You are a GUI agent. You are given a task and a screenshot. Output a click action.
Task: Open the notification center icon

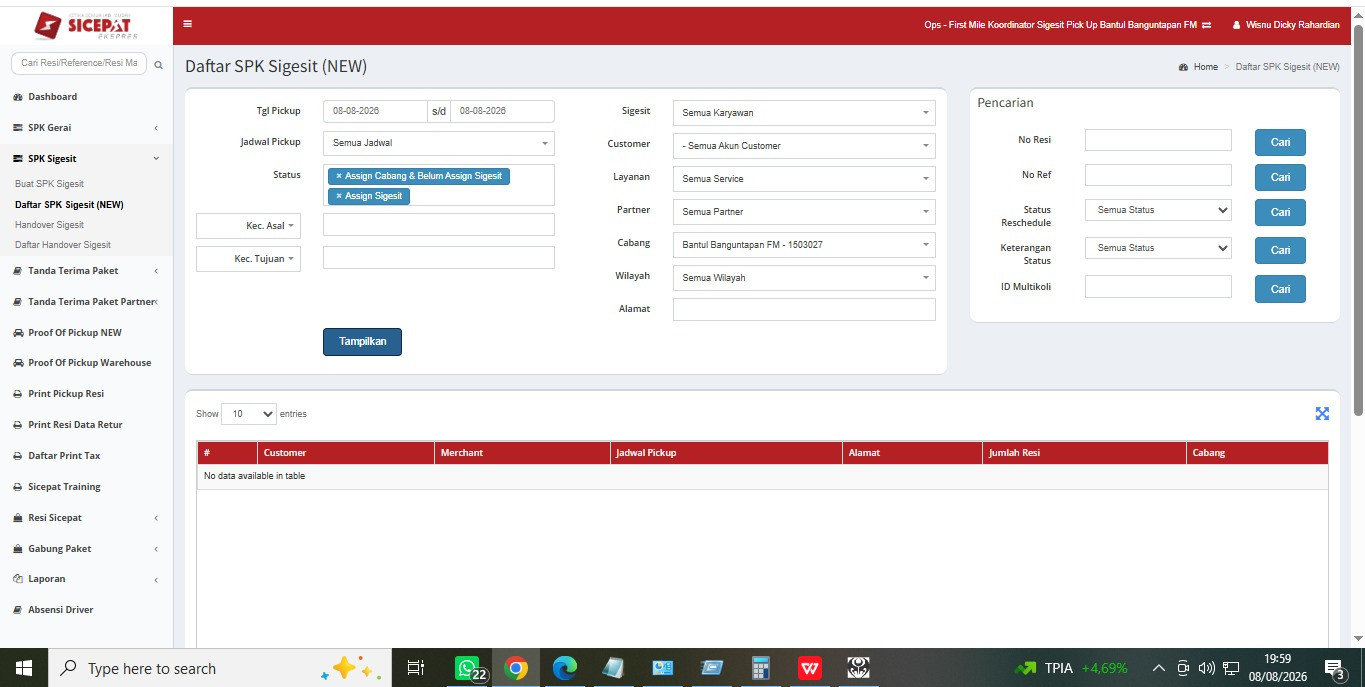pyautogui.click(x=1335, y=668)
